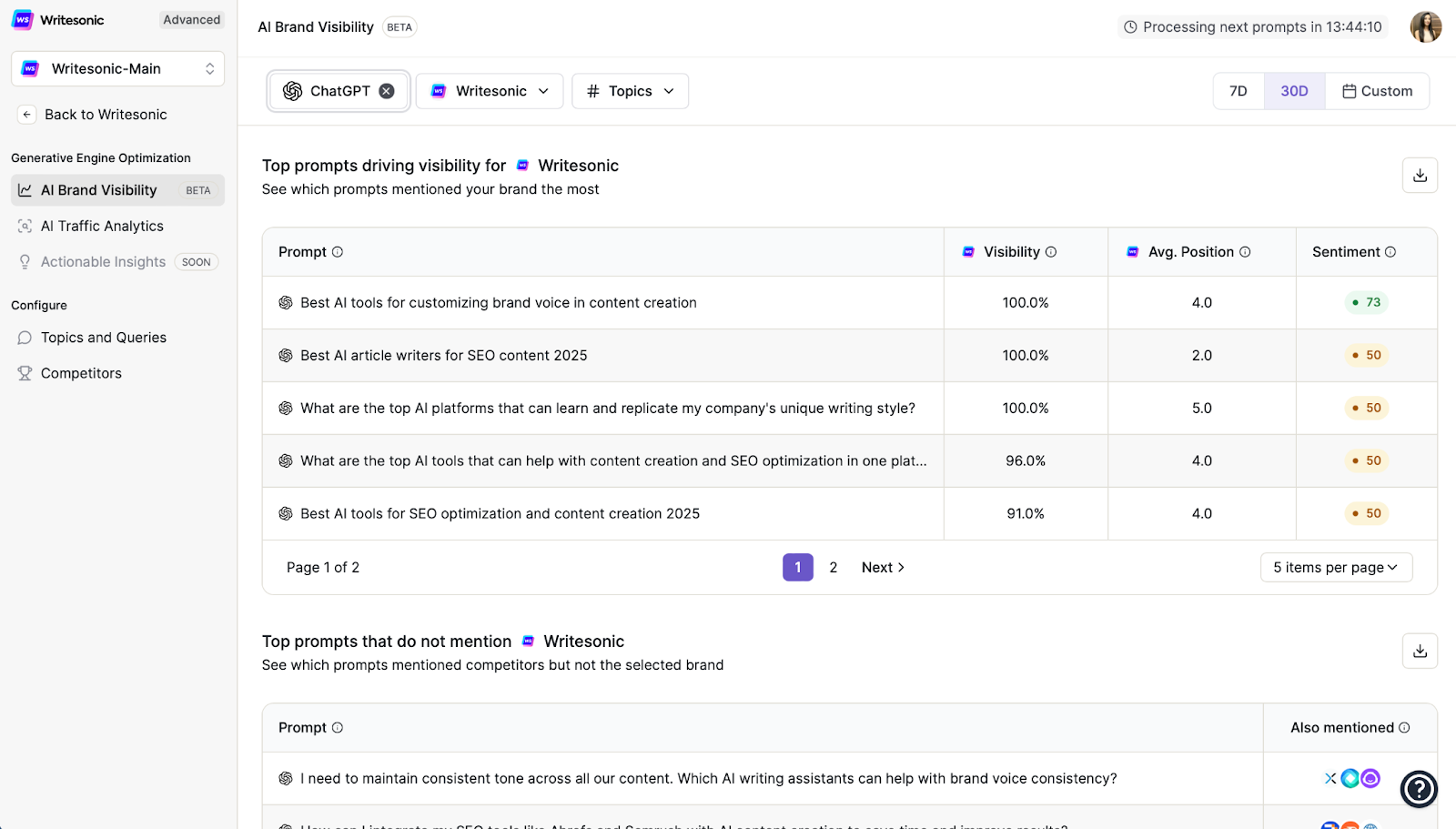Click AI Brand Visibility chart icon in sidebar
This screenshot has height=829, width=1456.
[x=25, y=190]
